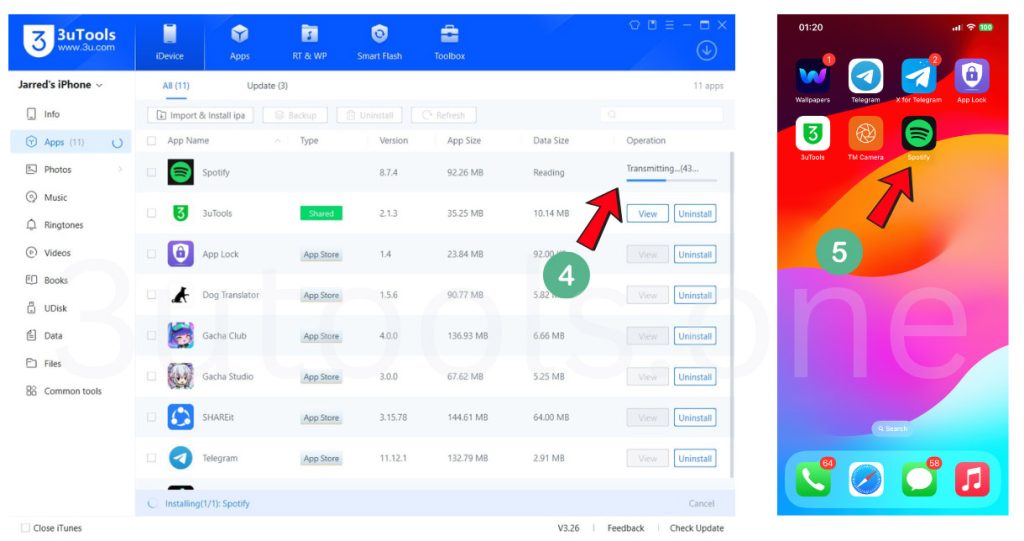The width and height of the screenshot is (1024, 541).
Task: Tap Spotify app on iPhone home screen
Action: 918,133
